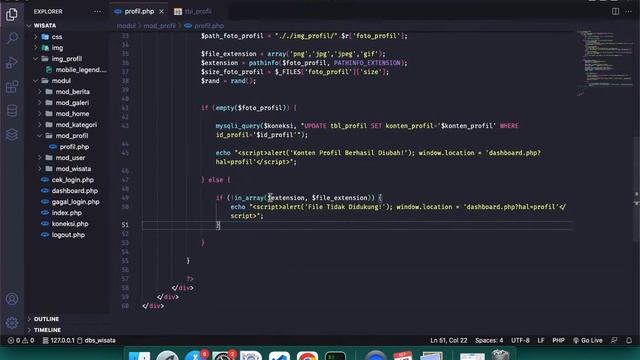Viewport: 640px width, 360px height.
Task: Click PHP language mode selector
Action: click(558, 340)
